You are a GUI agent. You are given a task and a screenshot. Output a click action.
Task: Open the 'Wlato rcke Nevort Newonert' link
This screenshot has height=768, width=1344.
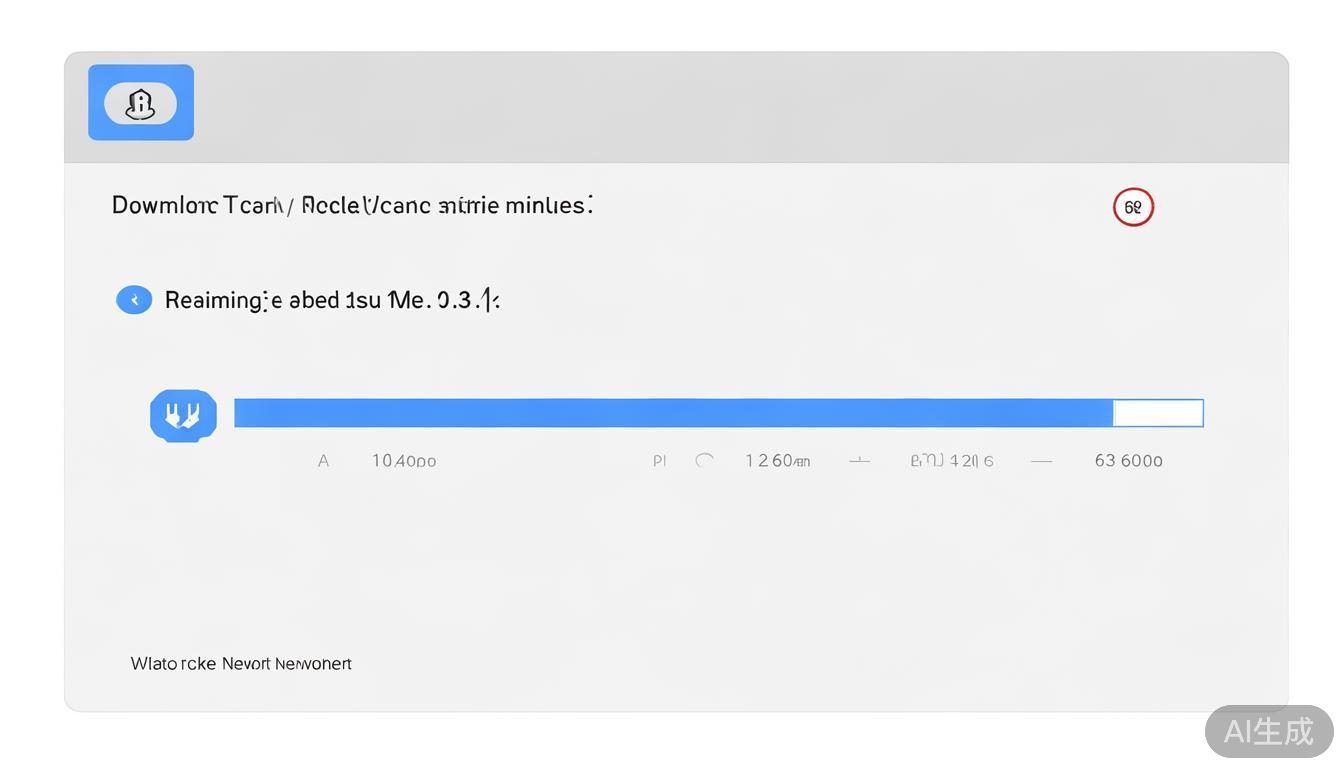(241, 664)
